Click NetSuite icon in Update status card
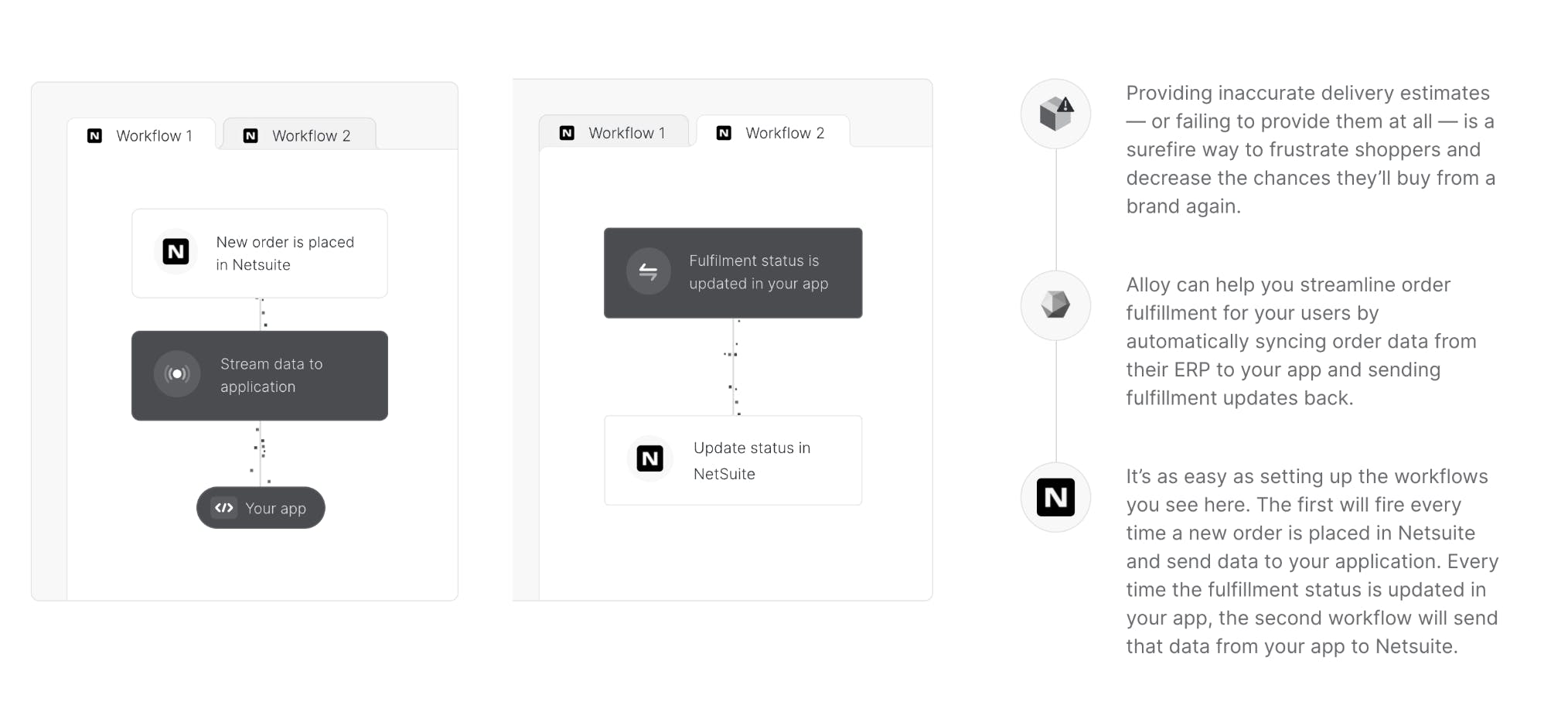The width and height of the screenshot is (1568, 722). tap(649, 459)
